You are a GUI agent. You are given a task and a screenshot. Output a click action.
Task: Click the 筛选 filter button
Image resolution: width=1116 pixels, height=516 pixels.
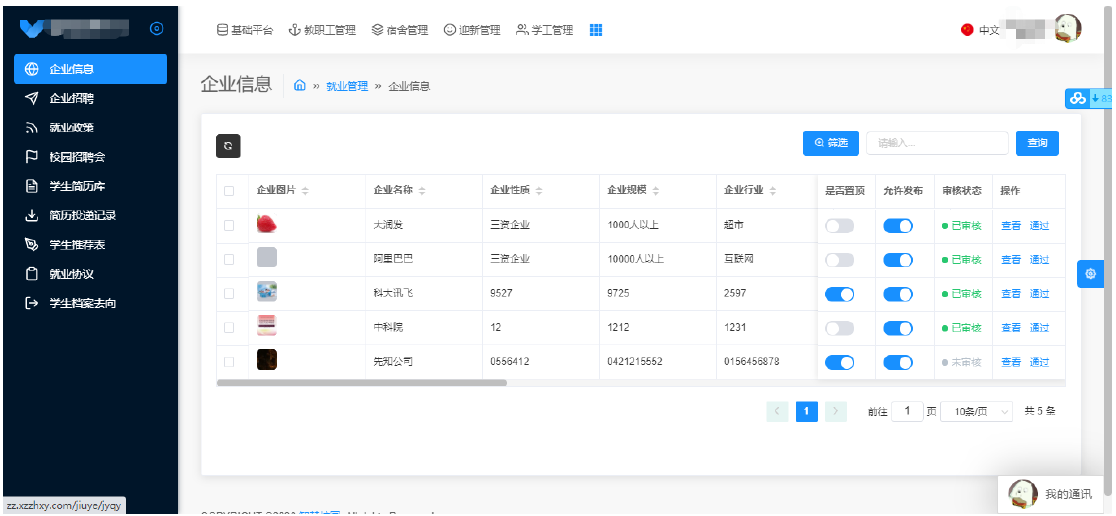(x=831, y=143)
